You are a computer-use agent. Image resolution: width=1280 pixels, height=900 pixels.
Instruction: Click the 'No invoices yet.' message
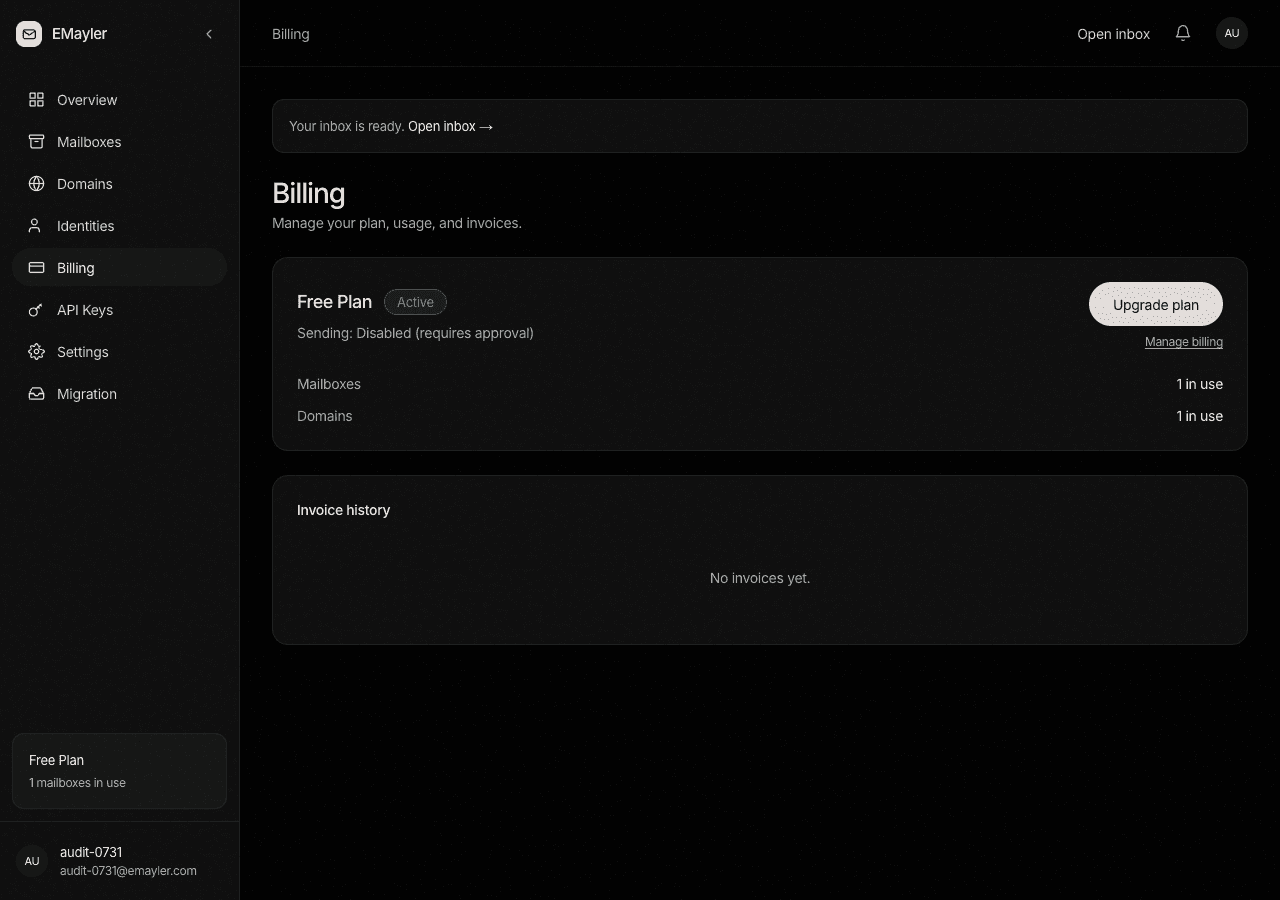pyautogui.click(x=760, y=578)
